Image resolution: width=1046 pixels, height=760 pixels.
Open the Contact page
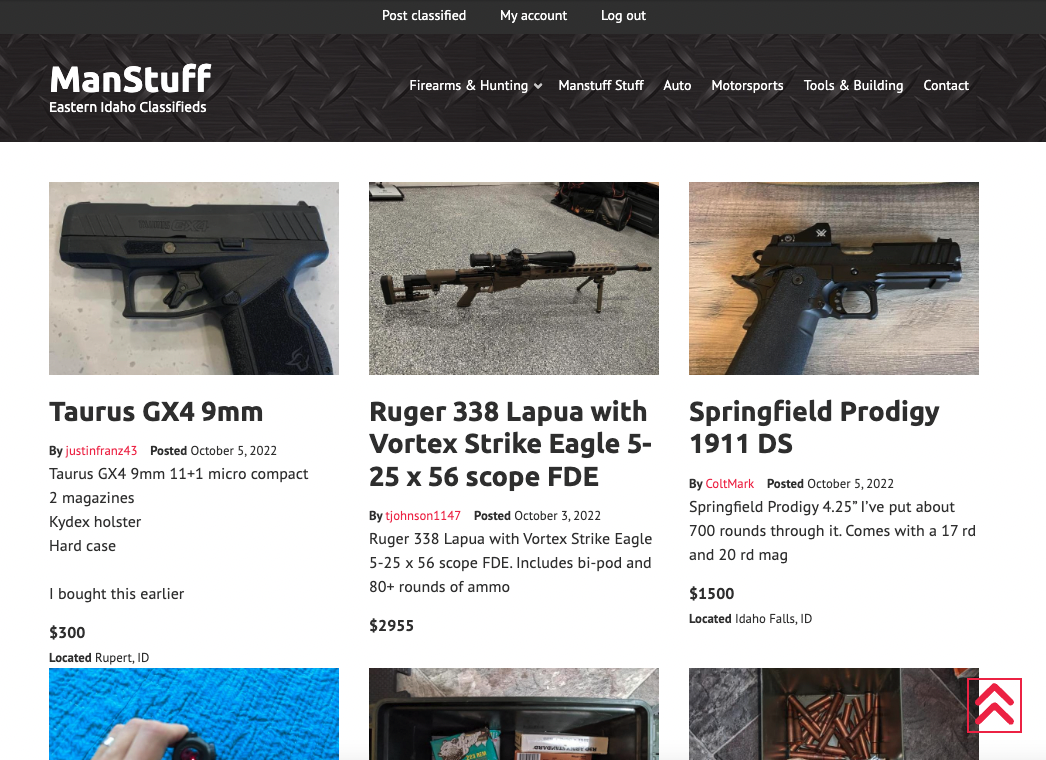(945, 85)
